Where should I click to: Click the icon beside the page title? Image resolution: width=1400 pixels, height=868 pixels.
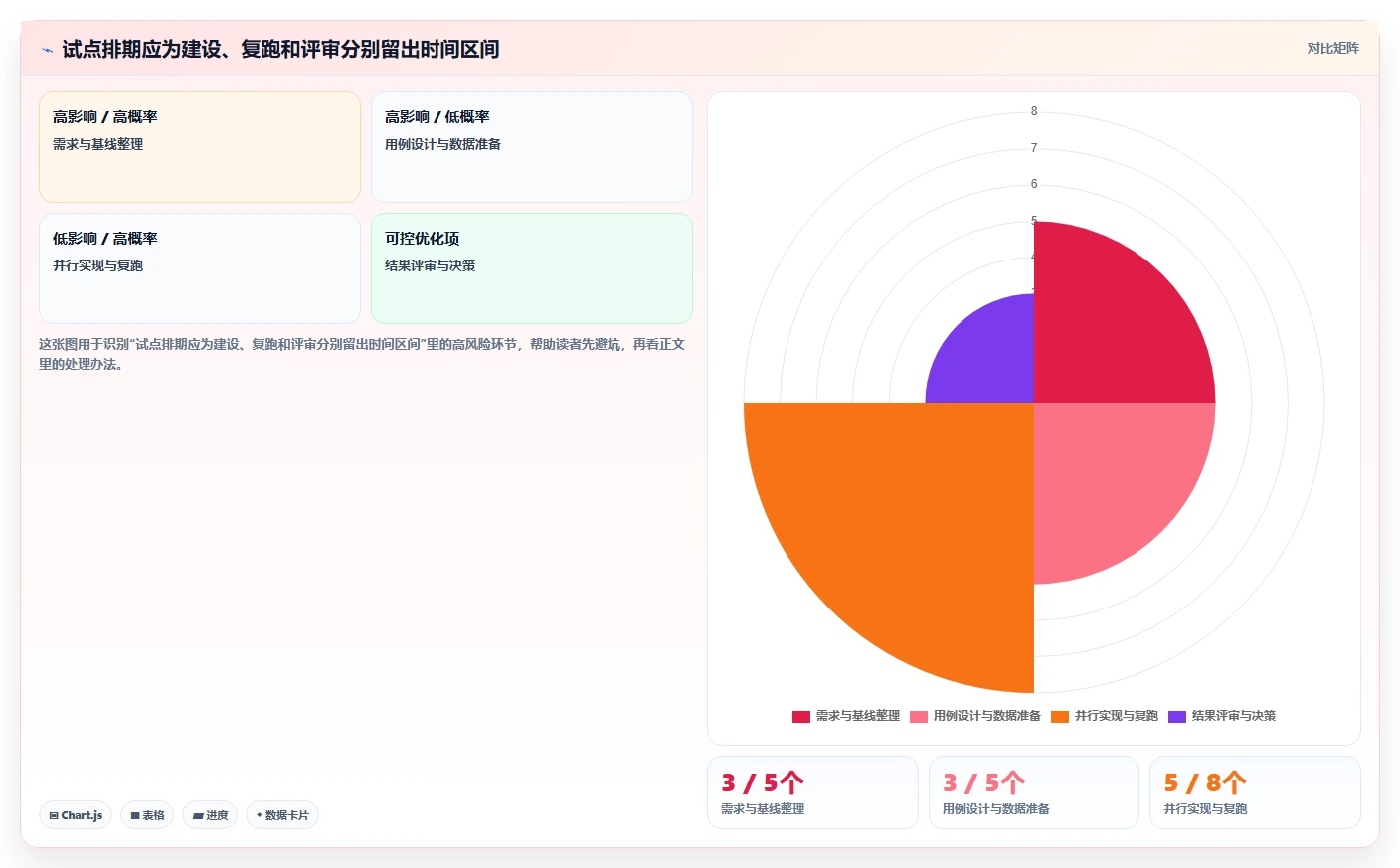coord(47,50)
